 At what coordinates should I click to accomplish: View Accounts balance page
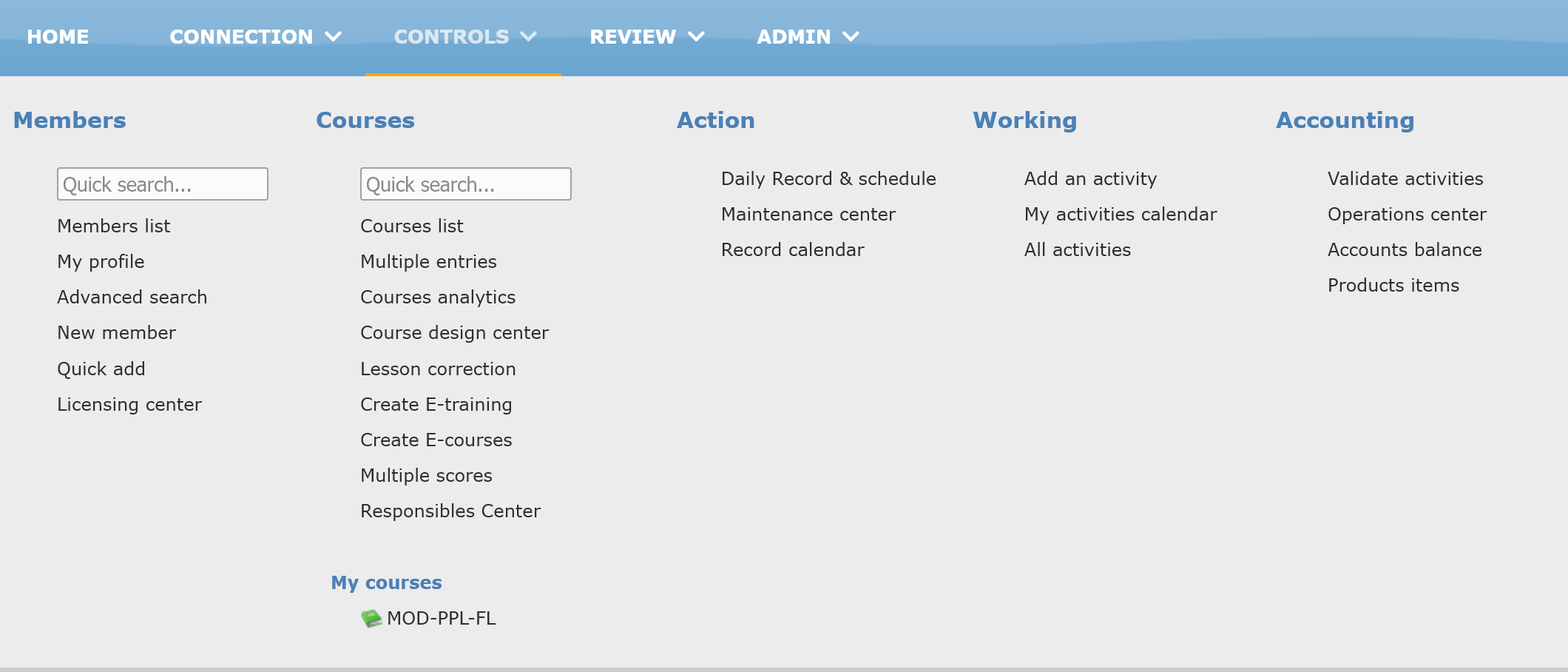1405,249
